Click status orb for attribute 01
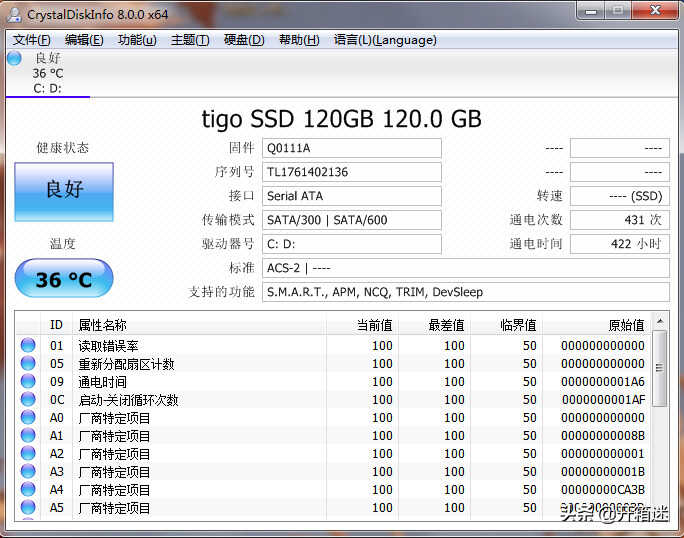Image resolution: width=684 pixels, height=538 pixels. pyautogui.click(x=28, y=345)
